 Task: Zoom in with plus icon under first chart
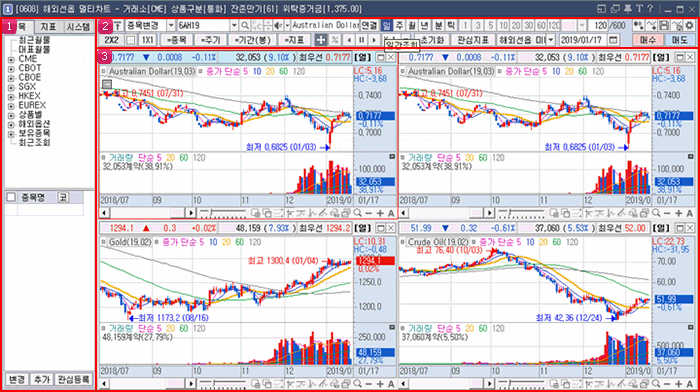(380, 213)
